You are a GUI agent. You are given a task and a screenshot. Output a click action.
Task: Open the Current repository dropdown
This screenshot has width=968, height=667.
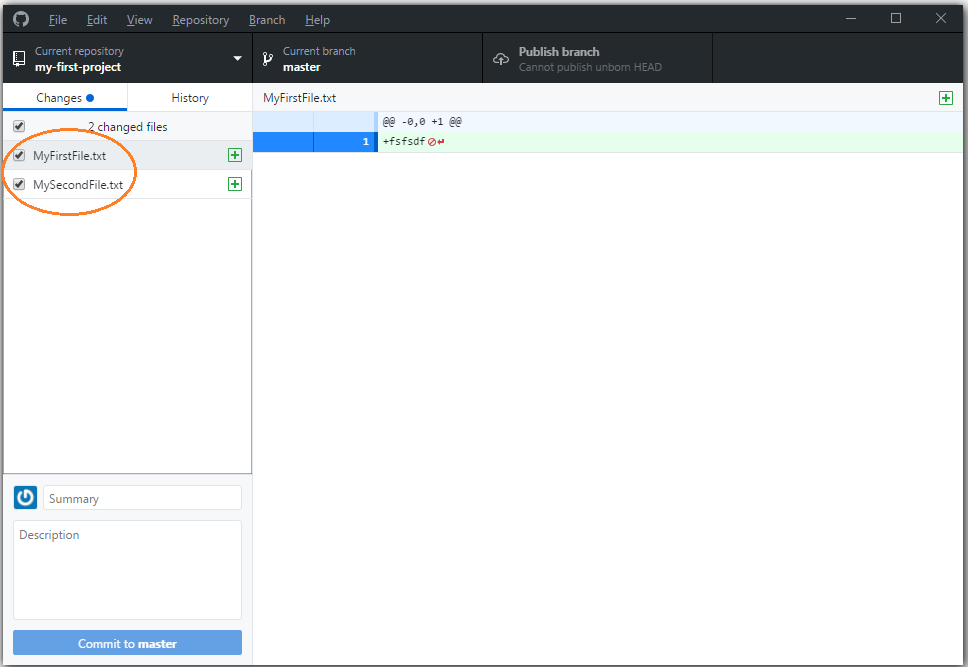point(128,58)
